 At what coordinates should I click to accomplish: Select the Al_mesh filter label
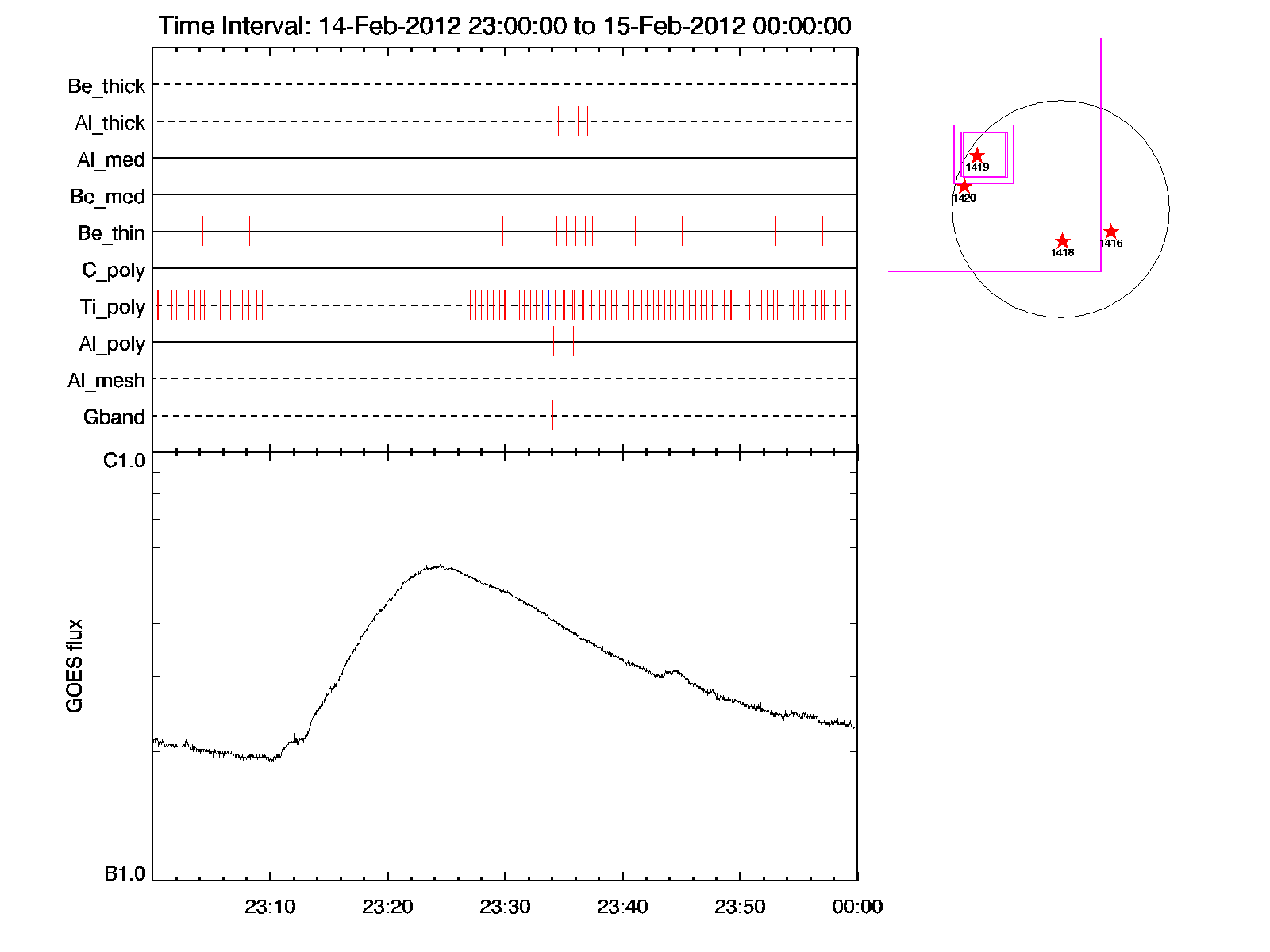pos(106,381)
